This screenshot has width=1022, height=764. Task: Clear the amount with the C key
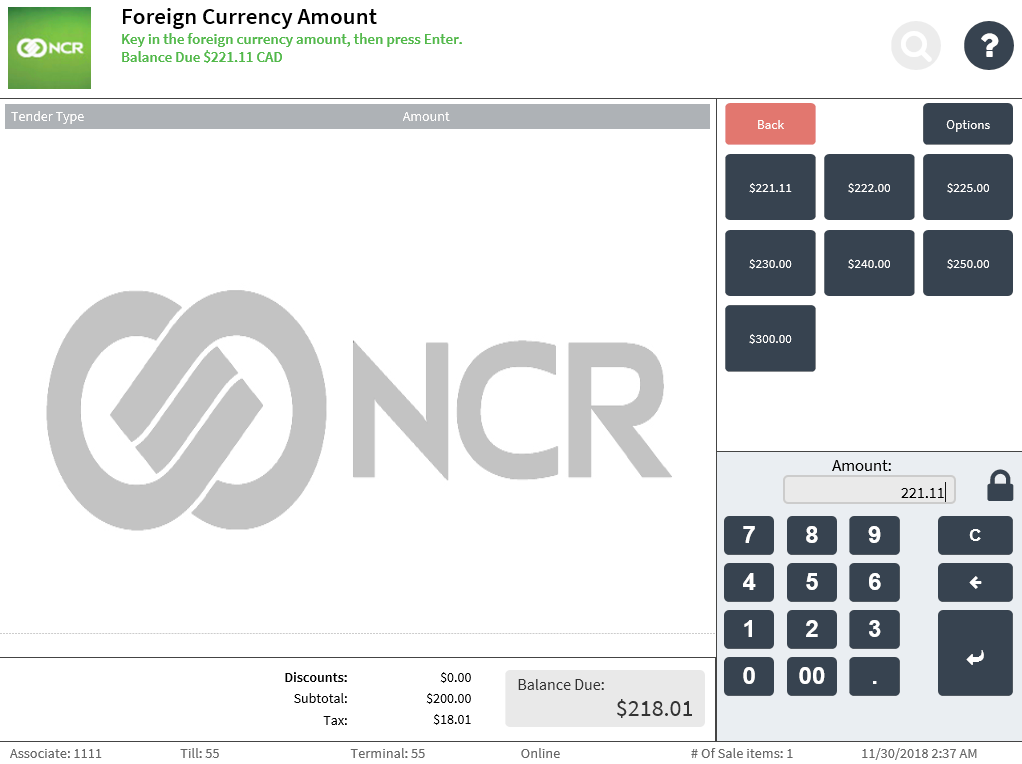(975, 535)
